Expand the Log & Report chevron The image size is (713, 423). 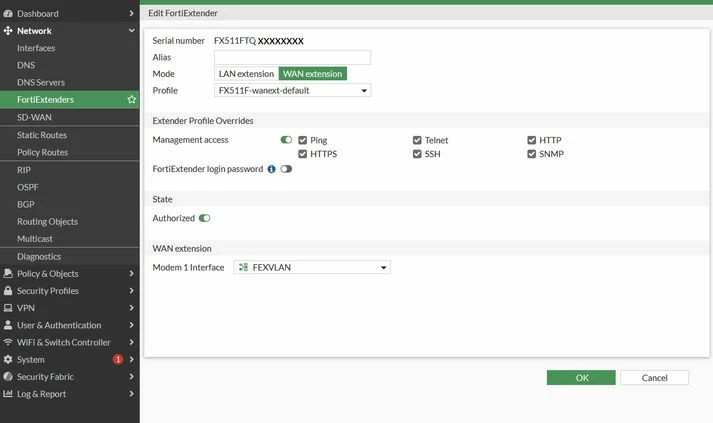pyautogui.click(x=131, y=394)
